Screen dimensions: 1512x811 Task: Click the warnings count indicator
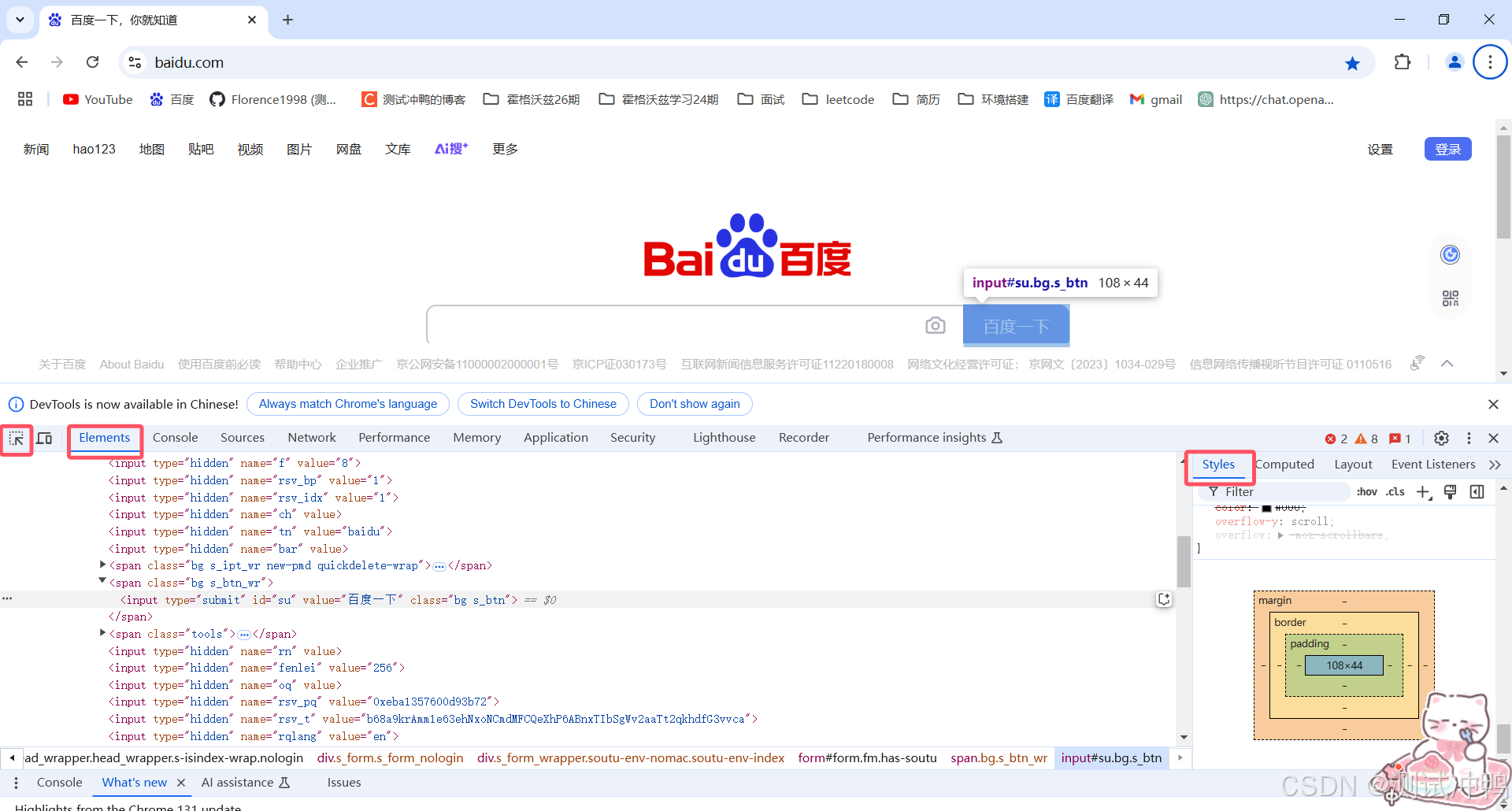1366,439
